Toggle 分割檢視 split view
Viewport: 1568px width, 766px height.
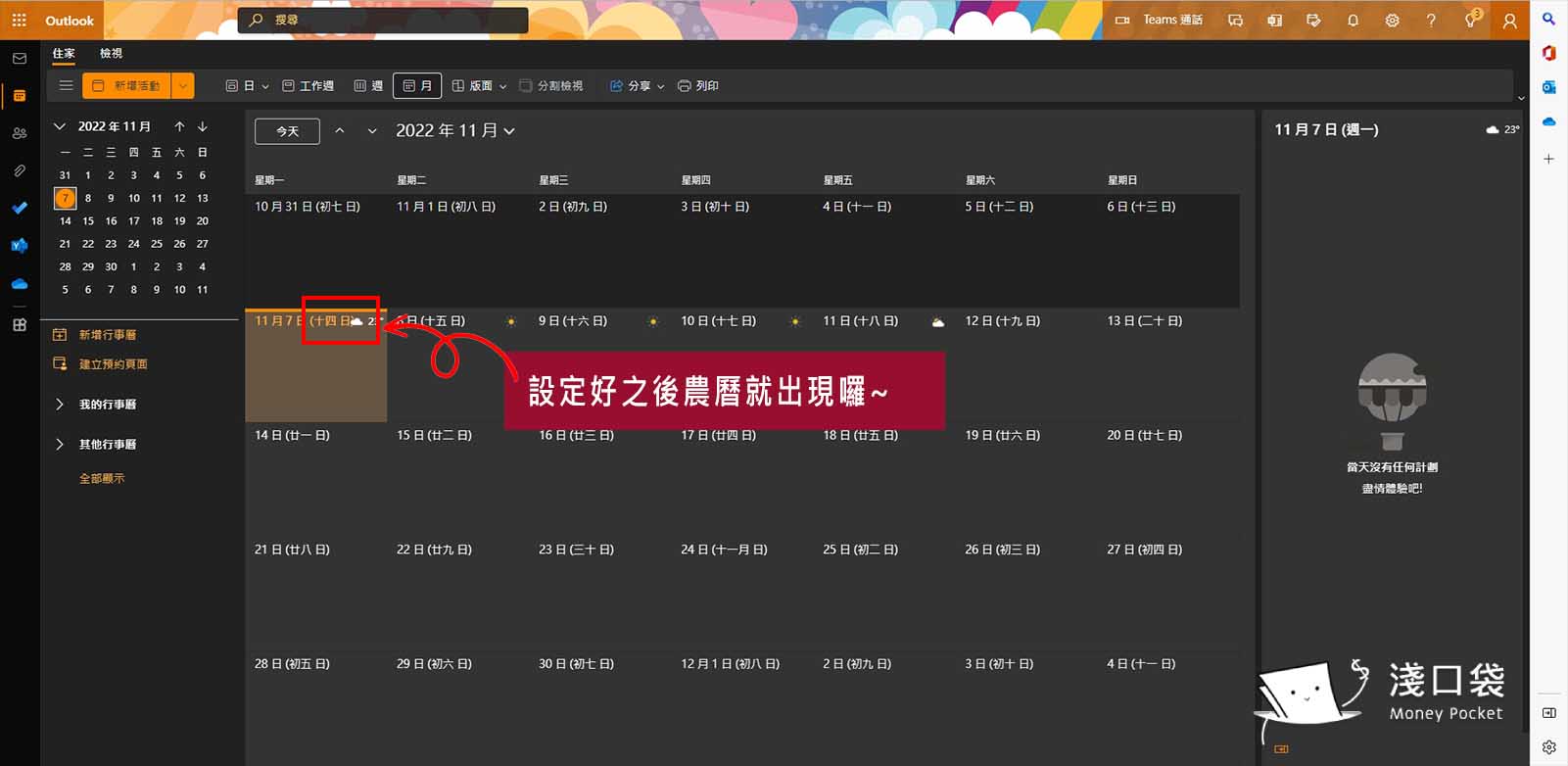551,86
